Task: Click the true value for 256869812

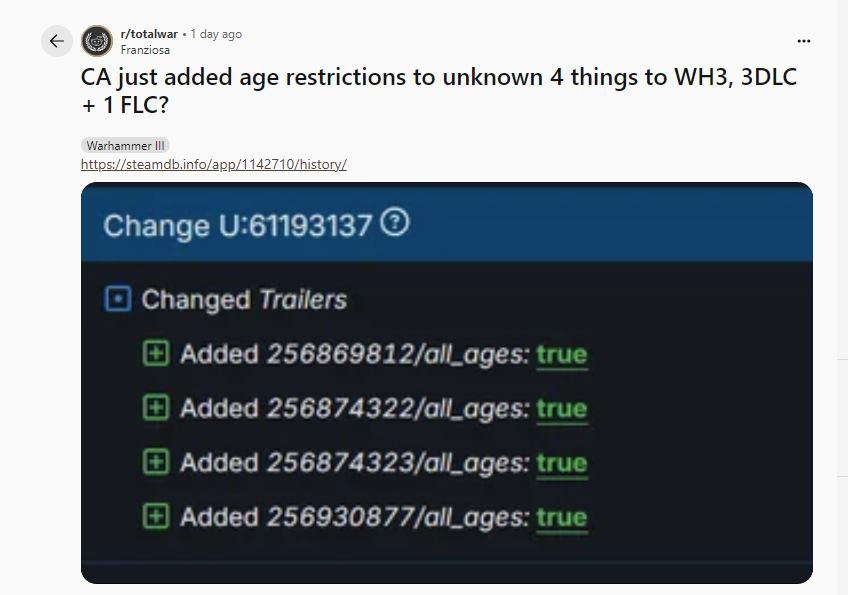Action: 562,355
